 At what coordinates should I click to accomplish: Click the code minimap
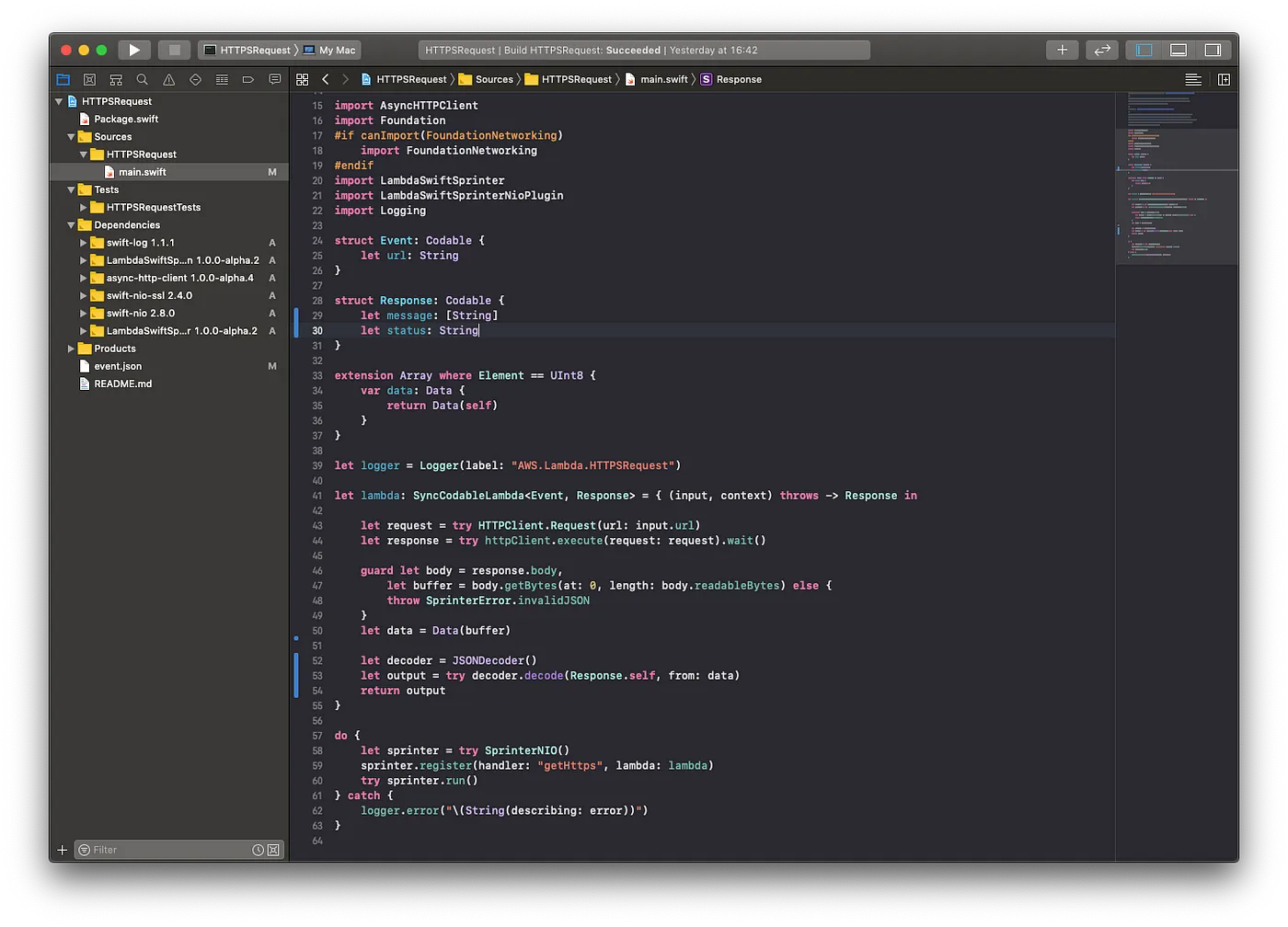(x=1177, y=178)
